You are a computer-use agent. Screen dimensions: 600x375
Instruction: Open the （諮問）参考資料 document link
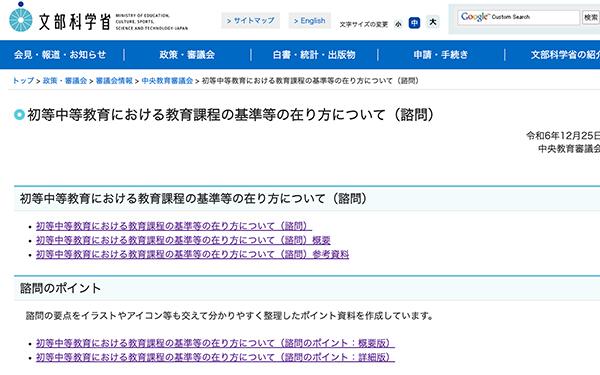192,254
